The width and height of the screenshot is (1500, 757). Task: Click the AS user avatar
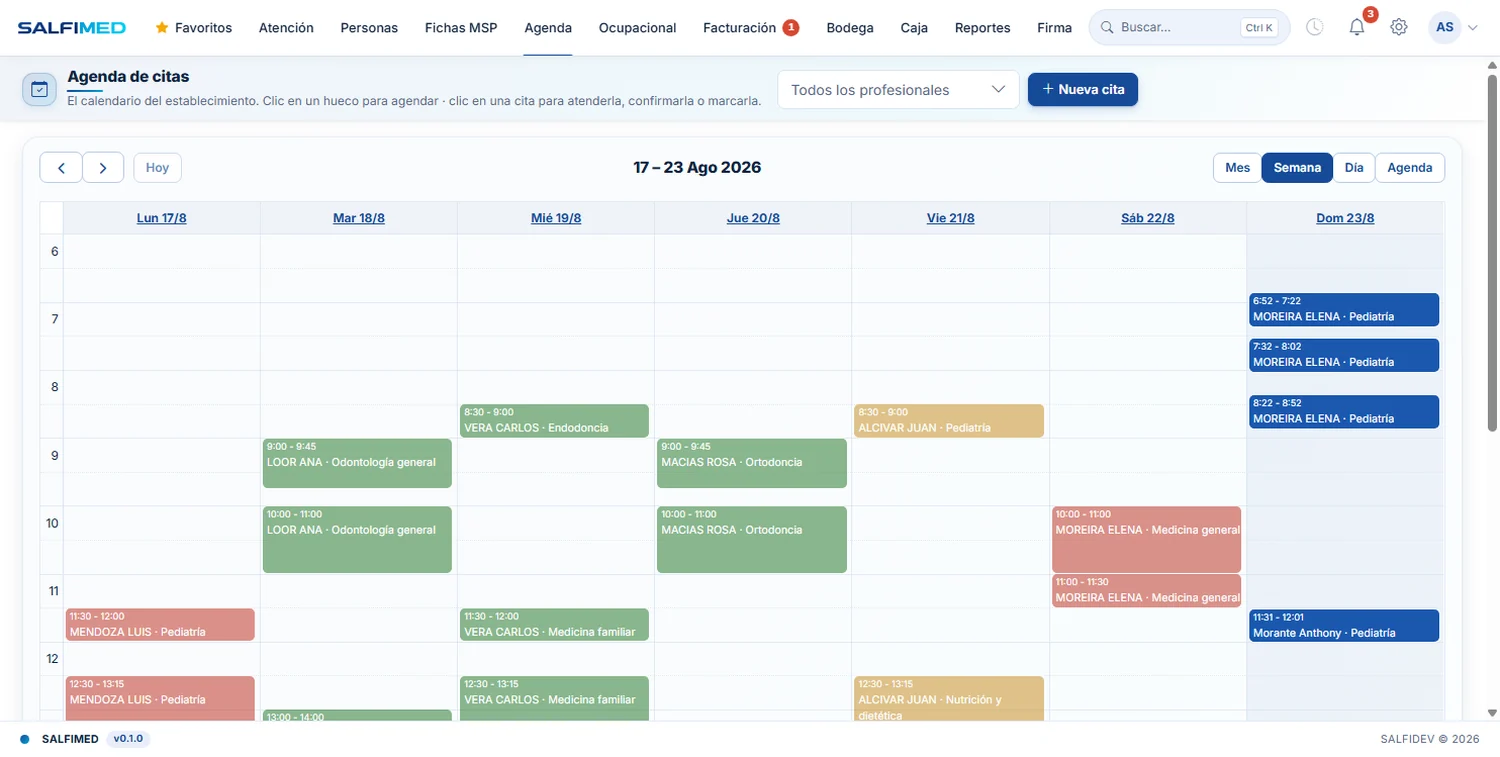(1445, 27)
